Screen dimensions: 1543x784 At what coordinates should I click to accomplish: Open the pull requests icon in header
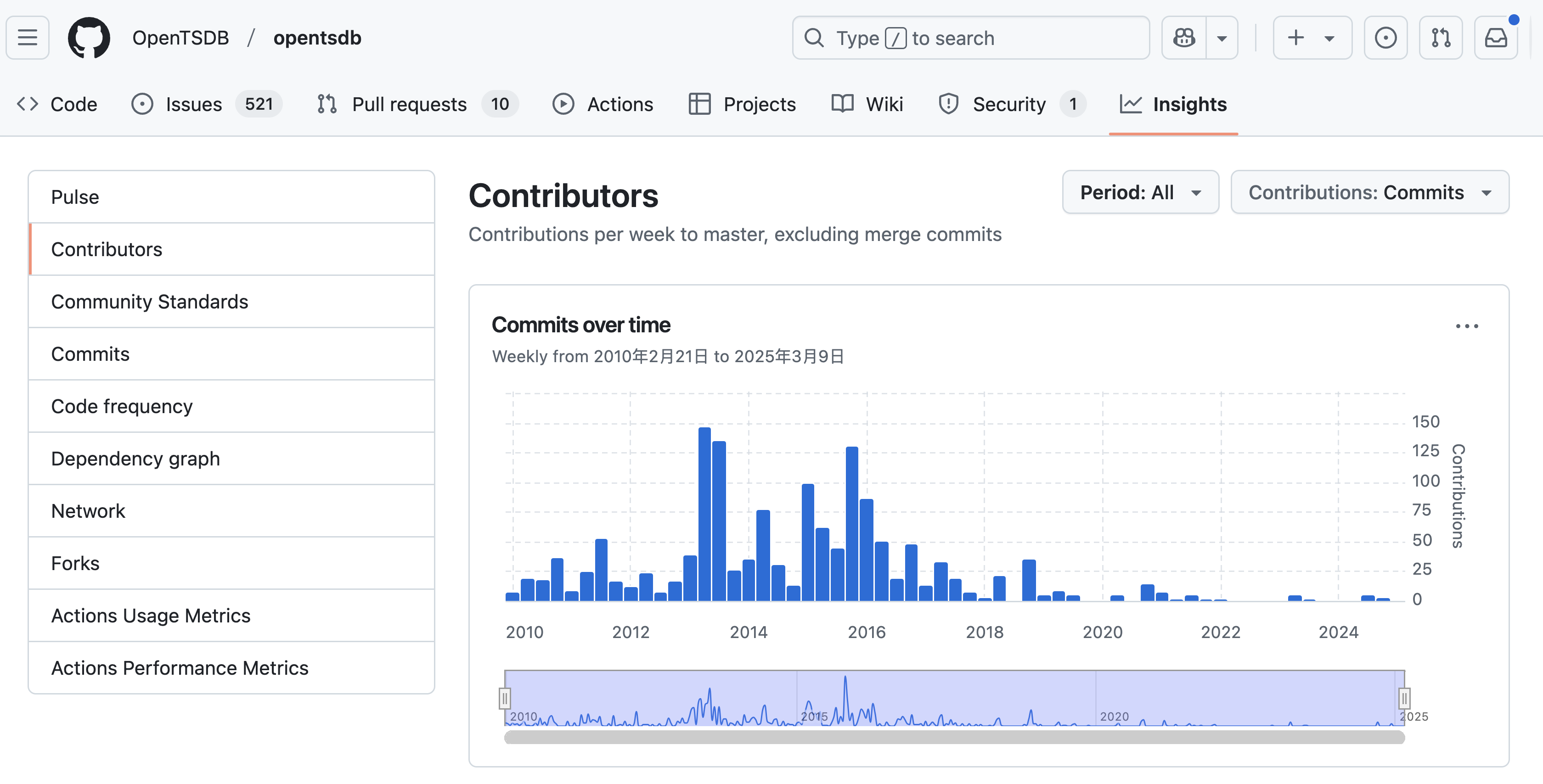point(1441,38)
